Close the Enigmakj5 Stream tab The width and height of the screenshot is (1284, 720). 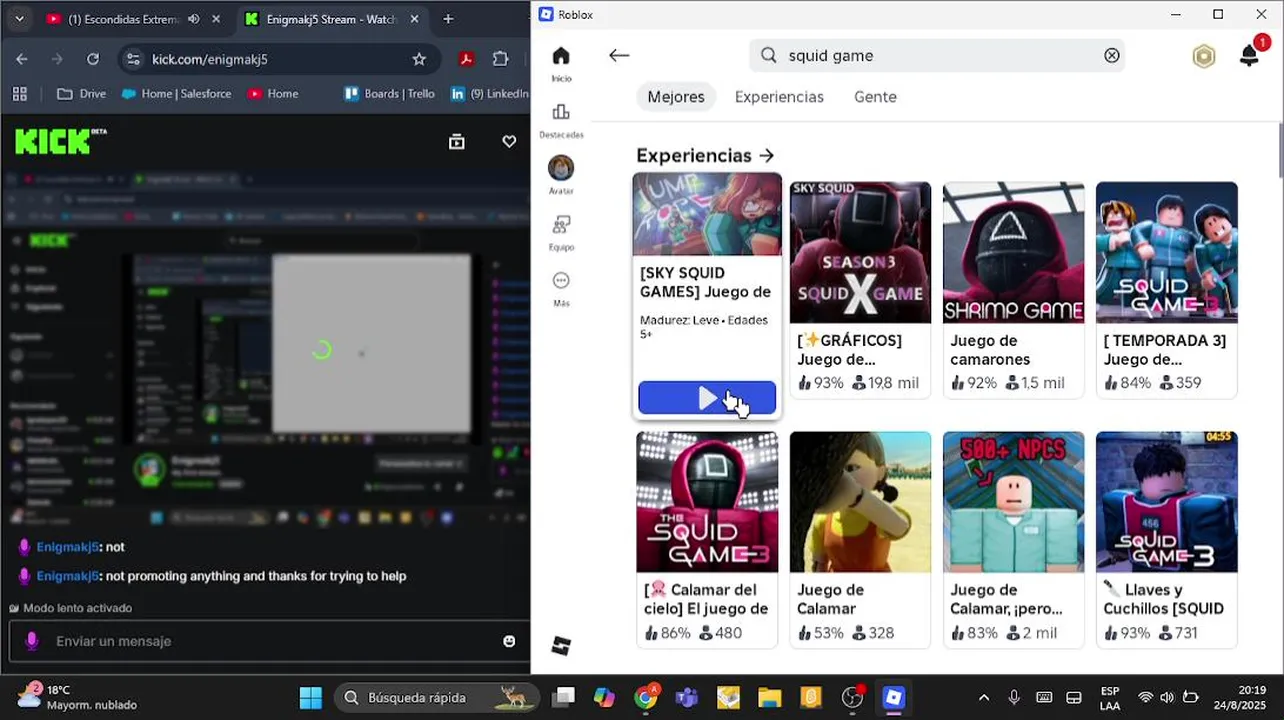[x=413, y=19]
